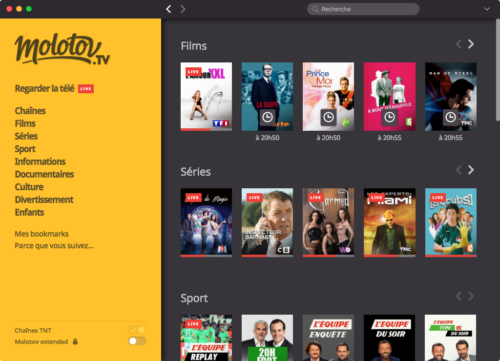Select the Divertissement category
Screen dimensions: 500x361
[x=44, y=199]
